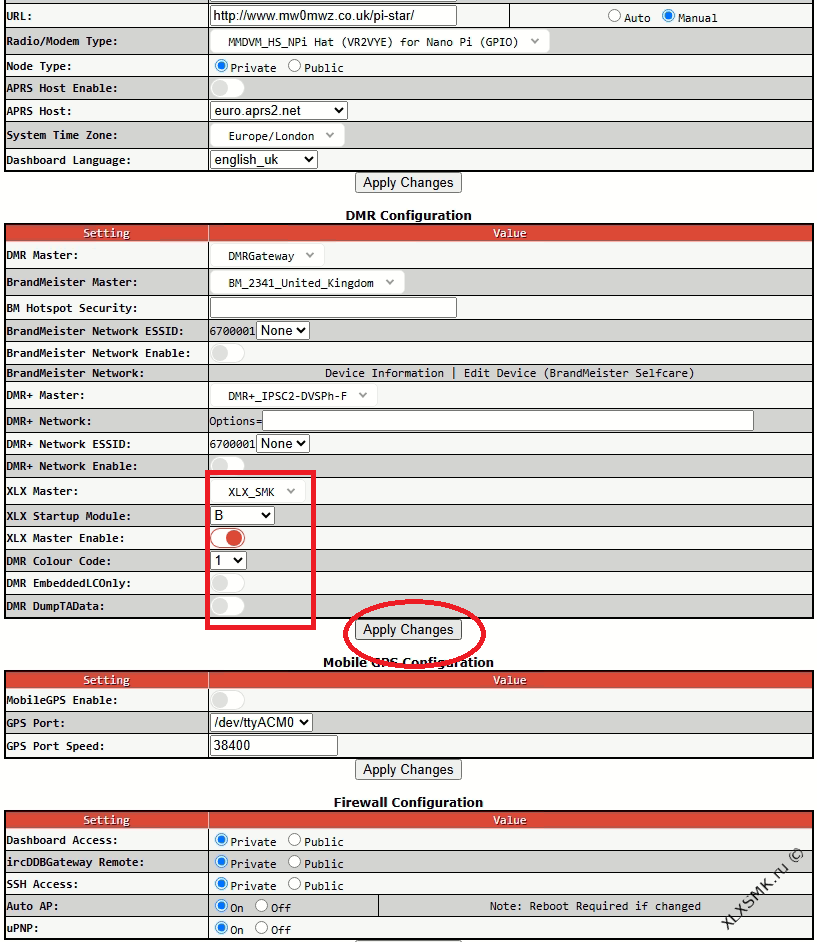Image resolution: width=817 pixels, height=942 pixels.
Task: Open APRS Host dropdown euro.aprs2.net
Action: (x=279, y=111)
